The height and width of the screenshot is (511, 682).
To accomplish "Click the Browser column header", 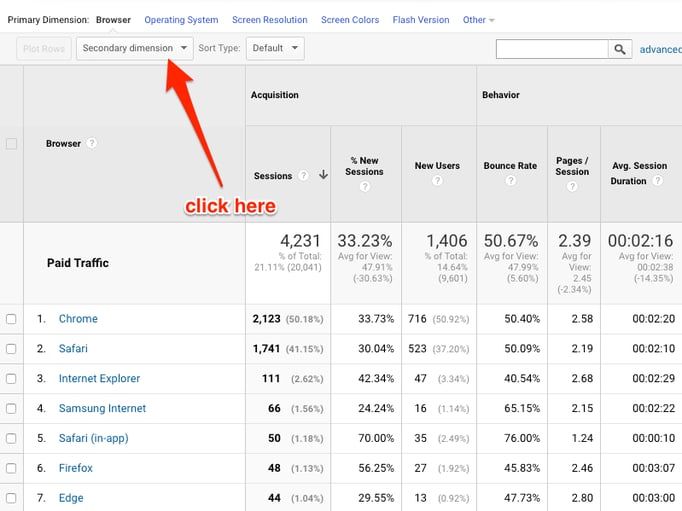I will point(64,144).
